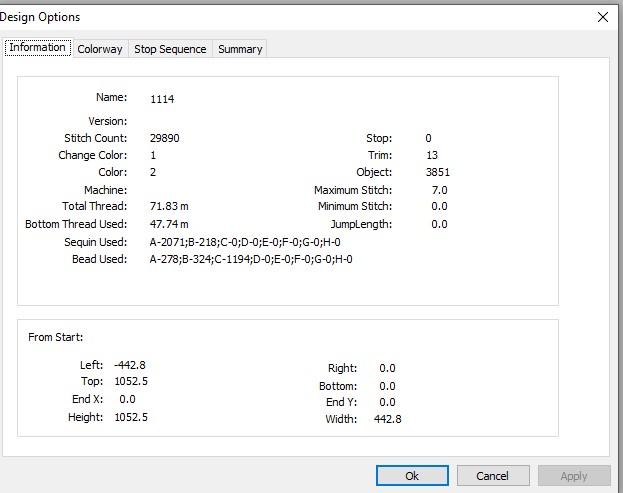The height and width of the screenshot is (493, 623).
Task: Switch to the Information tab
Action: (38, 48)
